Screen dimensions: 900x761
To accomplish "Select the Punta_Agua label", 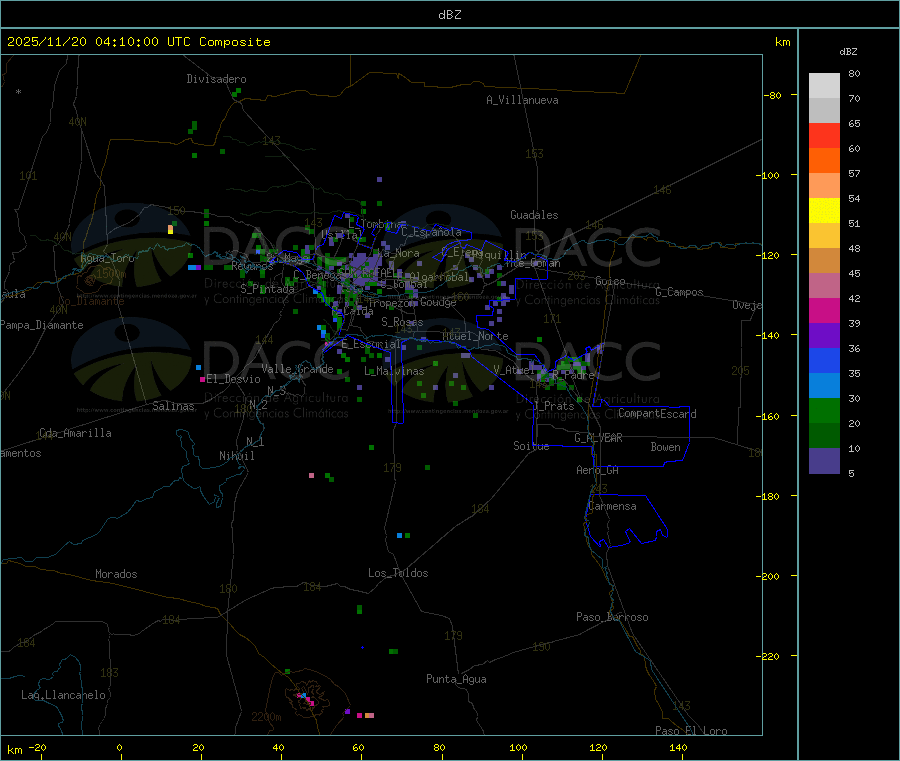I will coord(456,679).
